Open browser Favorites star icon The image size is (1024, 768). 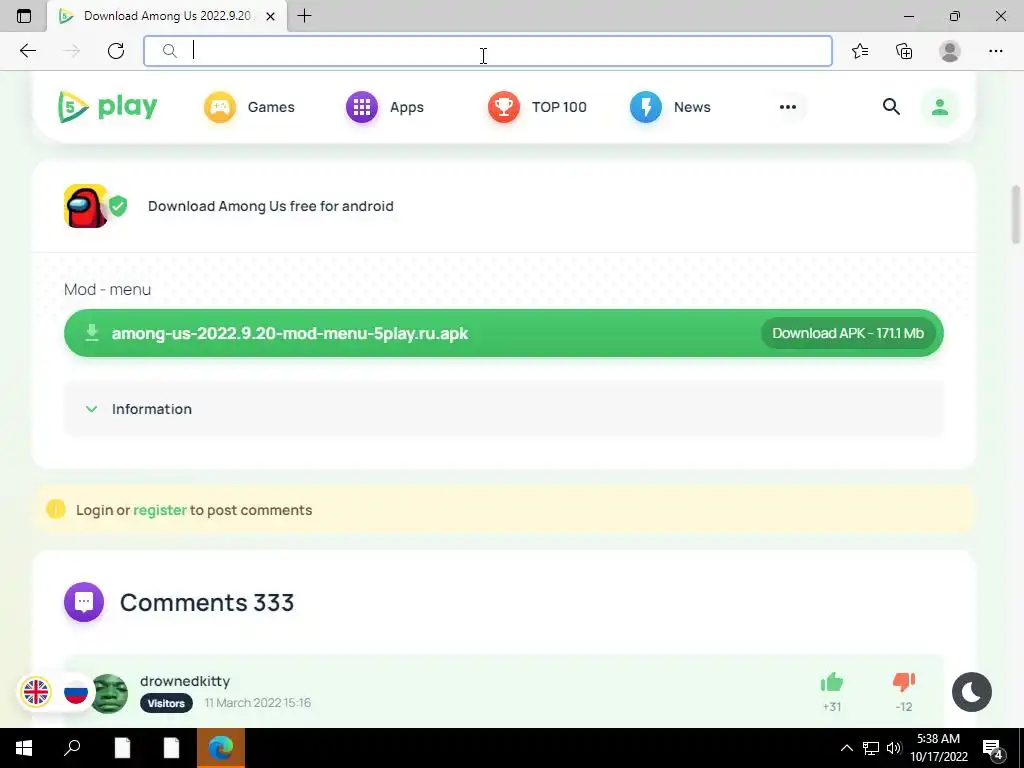(860, 51)
